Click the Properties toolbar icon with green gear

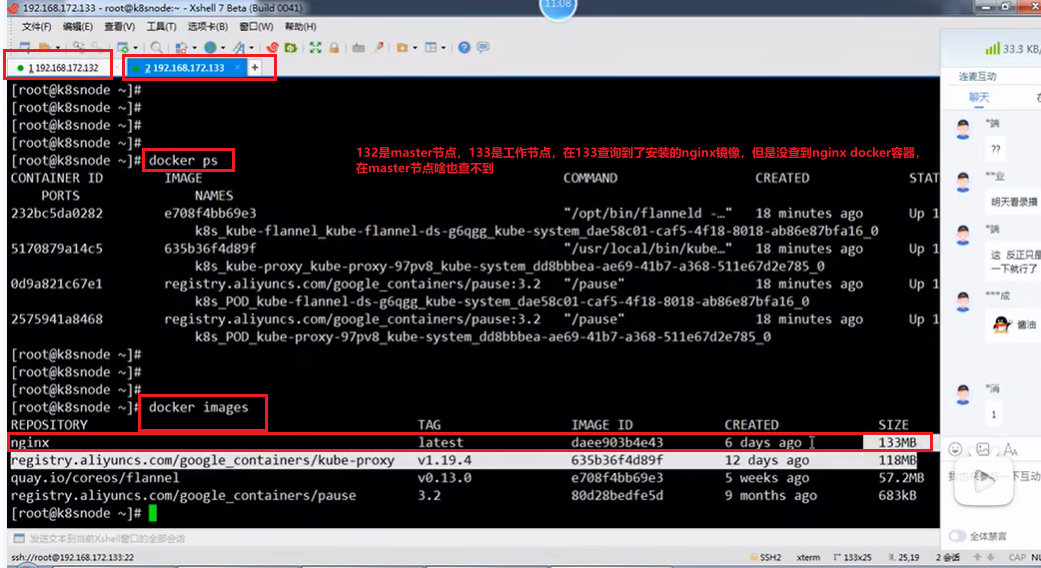(x=122, y=48)
